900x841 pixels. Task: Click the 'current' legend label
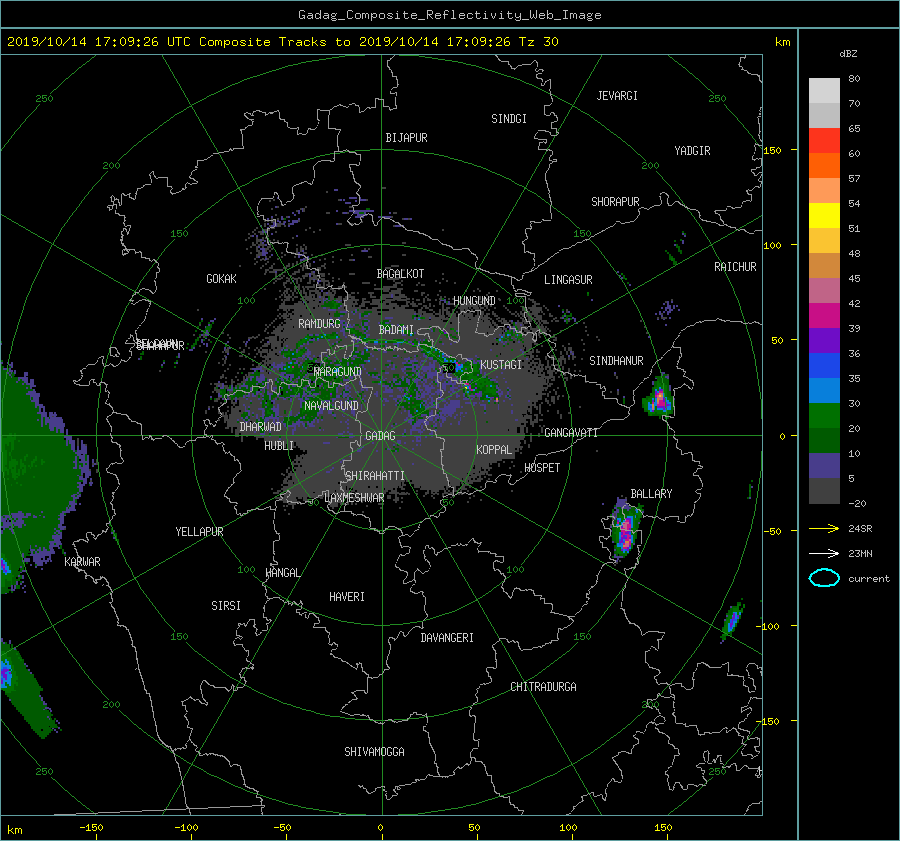[869, 579]
